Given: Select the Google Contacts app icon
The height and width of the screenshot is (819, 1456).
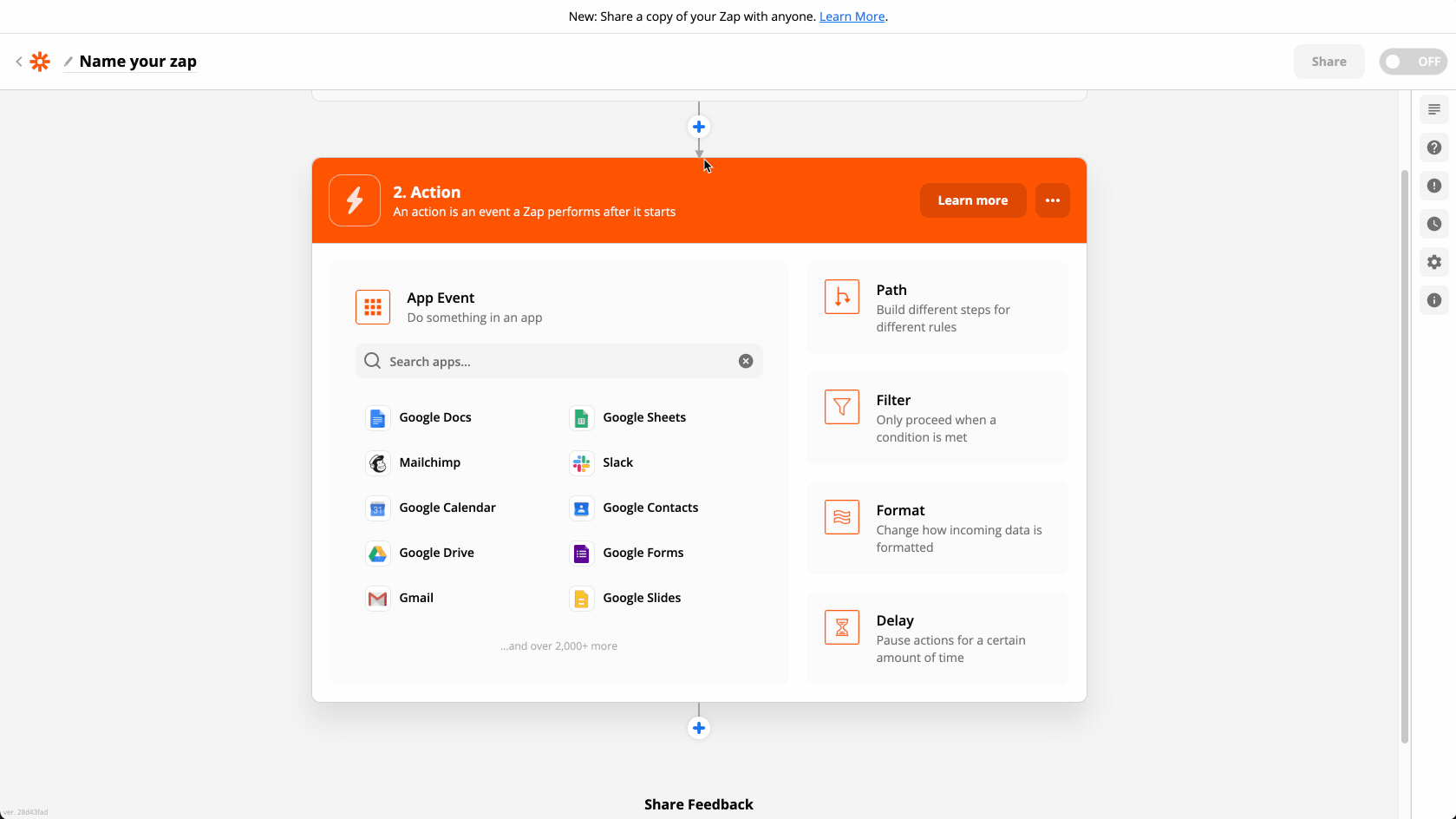Looking at the screenshot, I should click(x=582, y=508).
